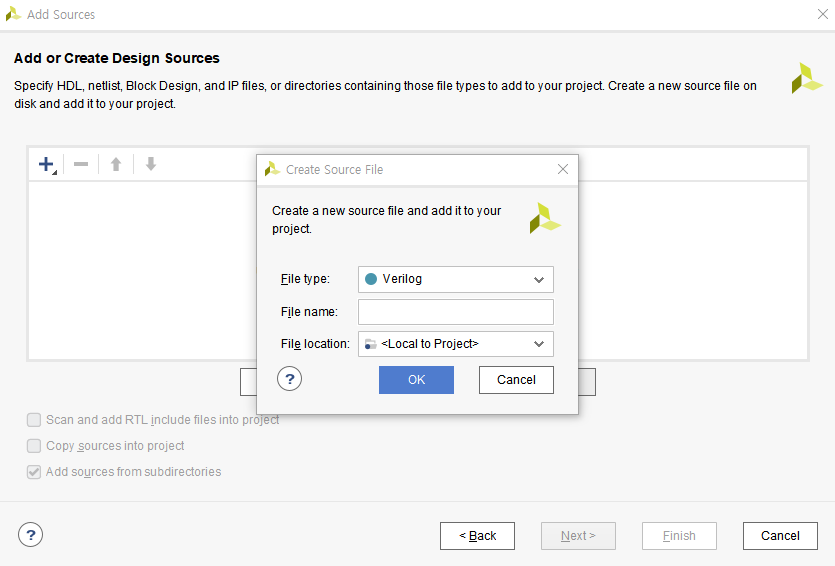Click the Remove source minus icon
The width and height of the screenshot is (835, 566).
point(81,165)
